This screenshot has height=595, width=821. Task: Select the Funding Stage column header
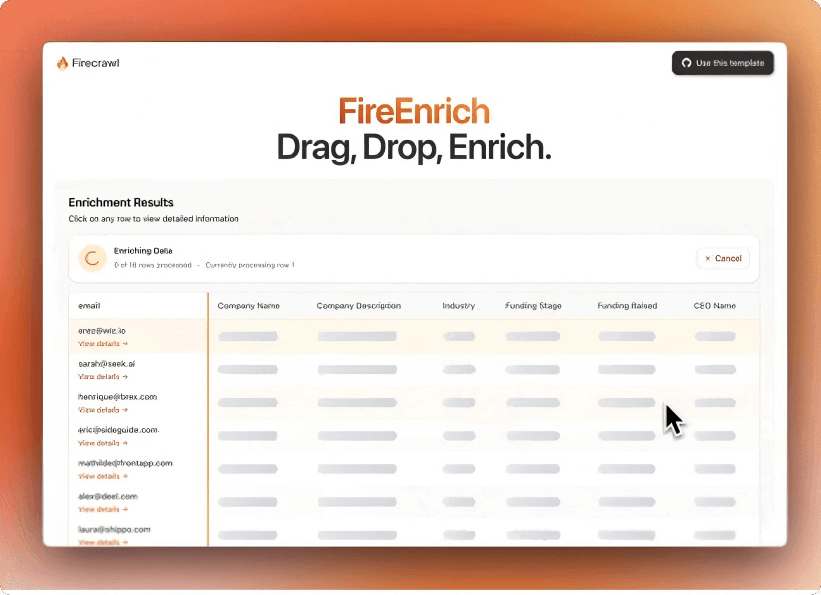click(533, 306)
